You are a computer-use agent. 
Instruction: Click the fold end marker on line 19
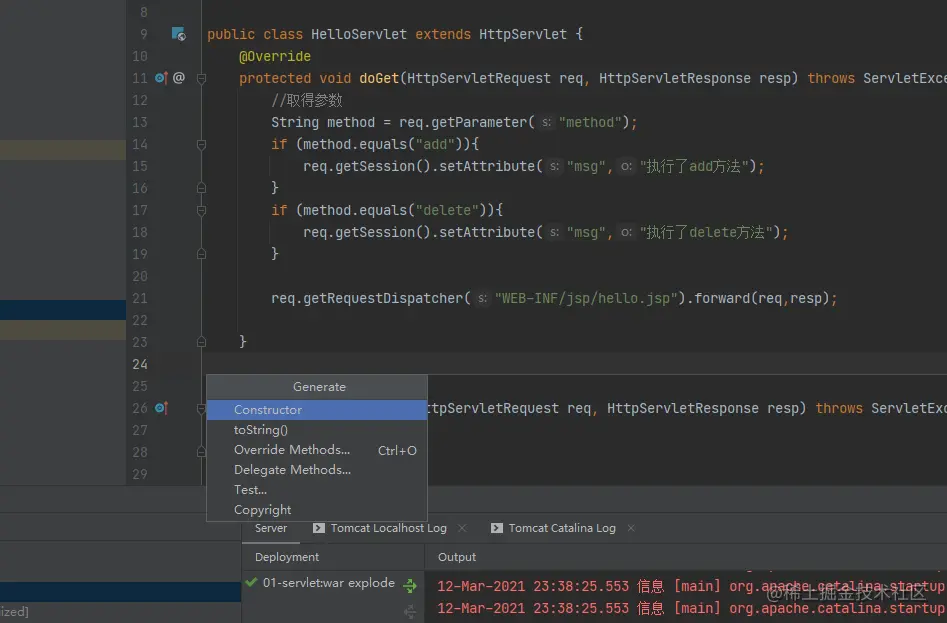pyautogui.click(x=202, y=254)
